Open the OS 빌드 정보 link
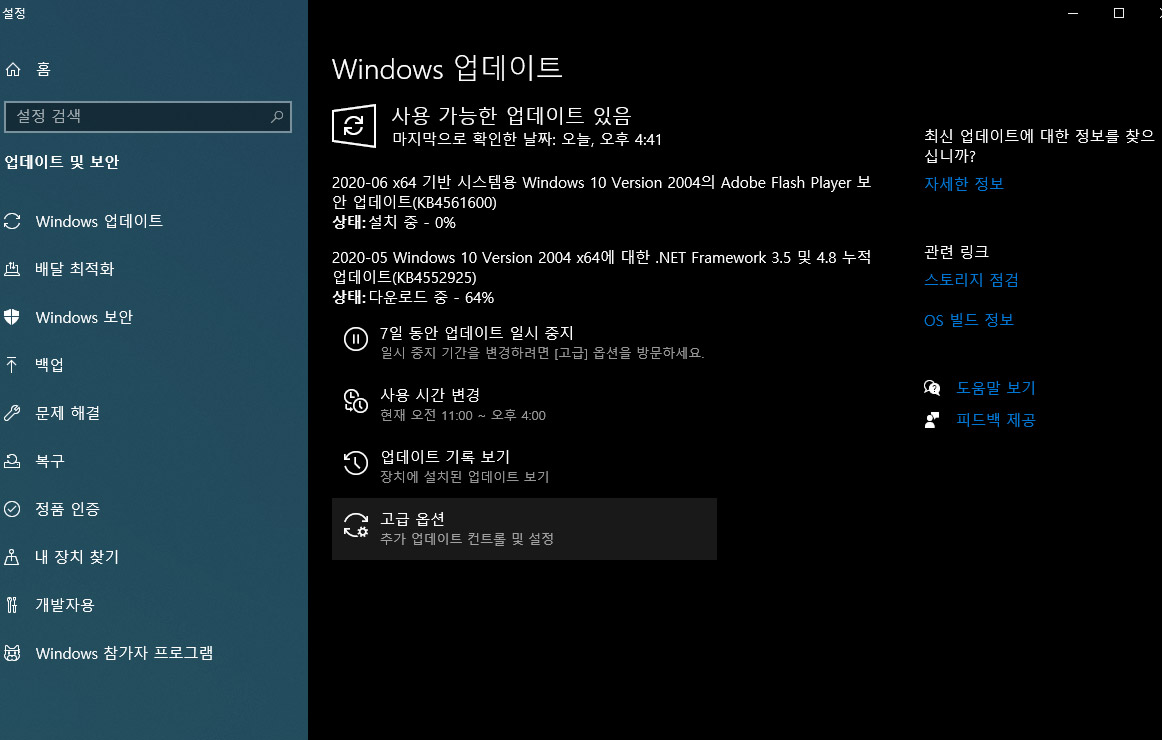Image resolution: width=1162 pixels, height=740 pixels. click(x=969, y=320)
